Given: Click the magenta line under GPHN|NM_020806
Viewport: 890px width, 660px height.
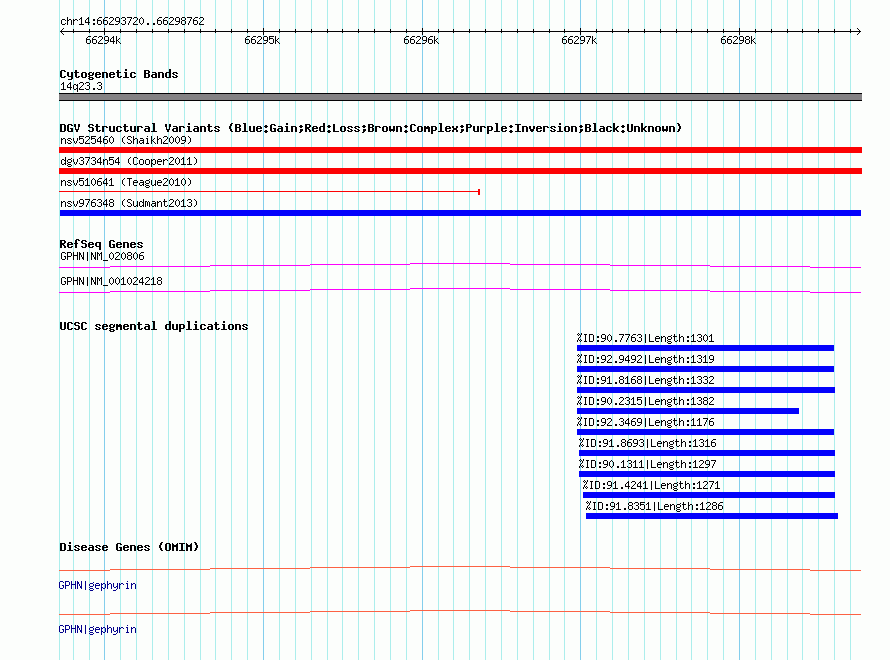Looking at the screenshot, I should 460,265.
